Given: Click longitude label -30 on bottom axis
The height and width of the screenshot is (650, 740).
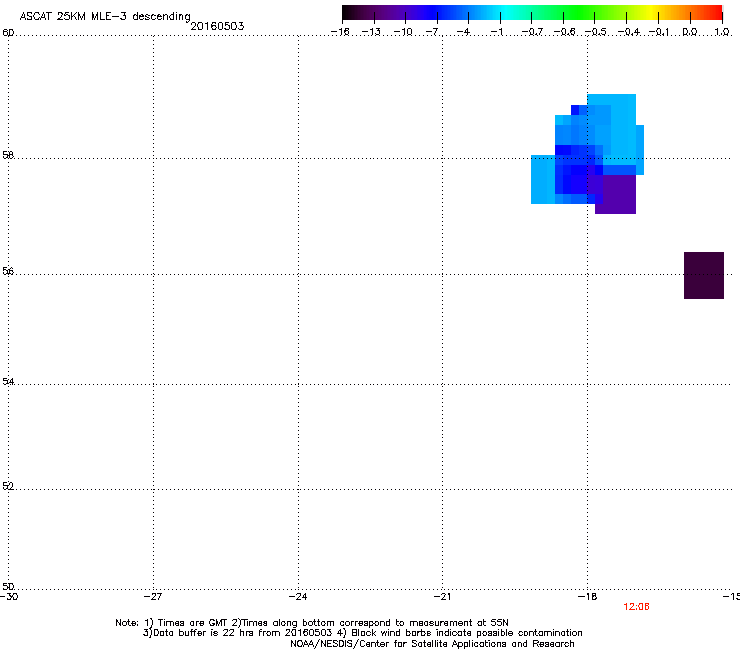Looking at the screenshot, I should pos(9,597).
